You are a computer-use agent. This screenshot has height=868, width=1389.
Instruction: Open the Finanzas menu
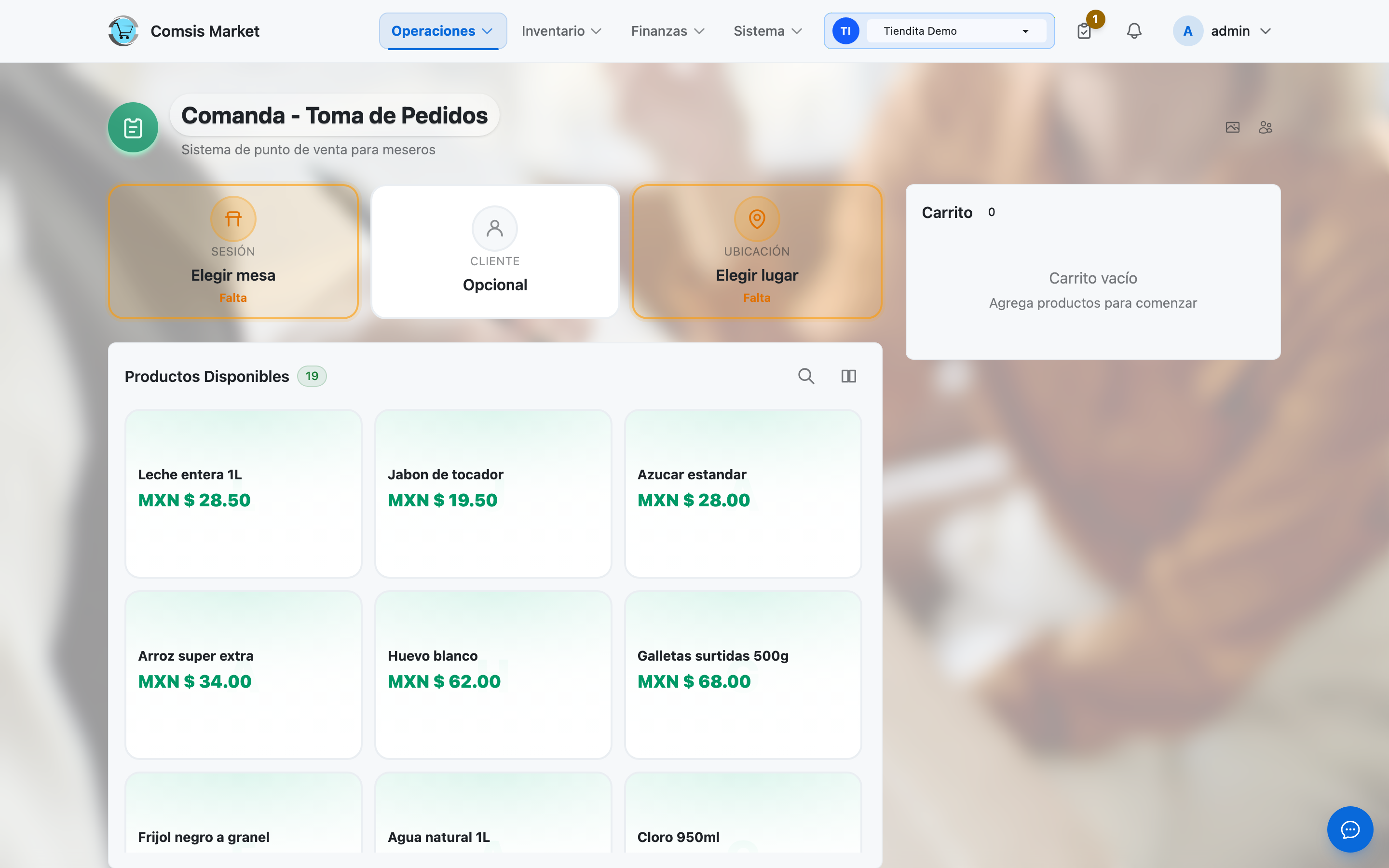click(x=667, y=31)
